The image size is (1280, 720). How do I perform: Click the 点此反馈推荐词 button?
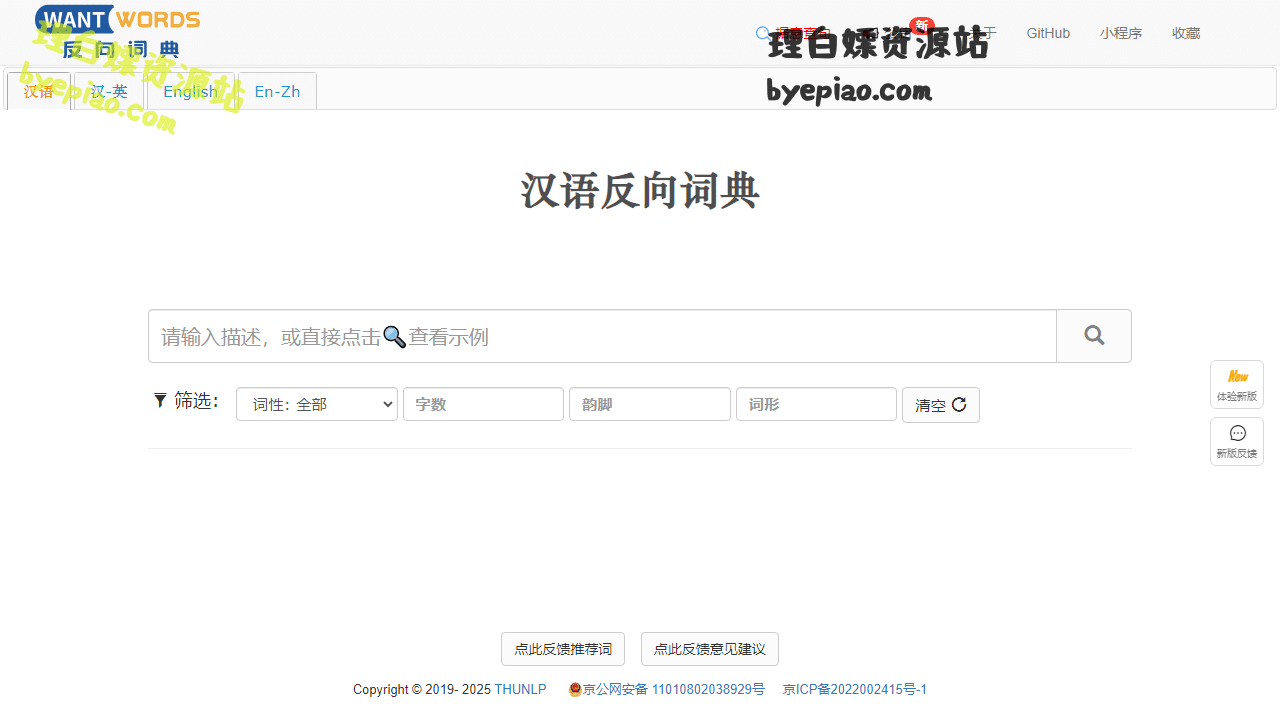(x=563, y=649)
